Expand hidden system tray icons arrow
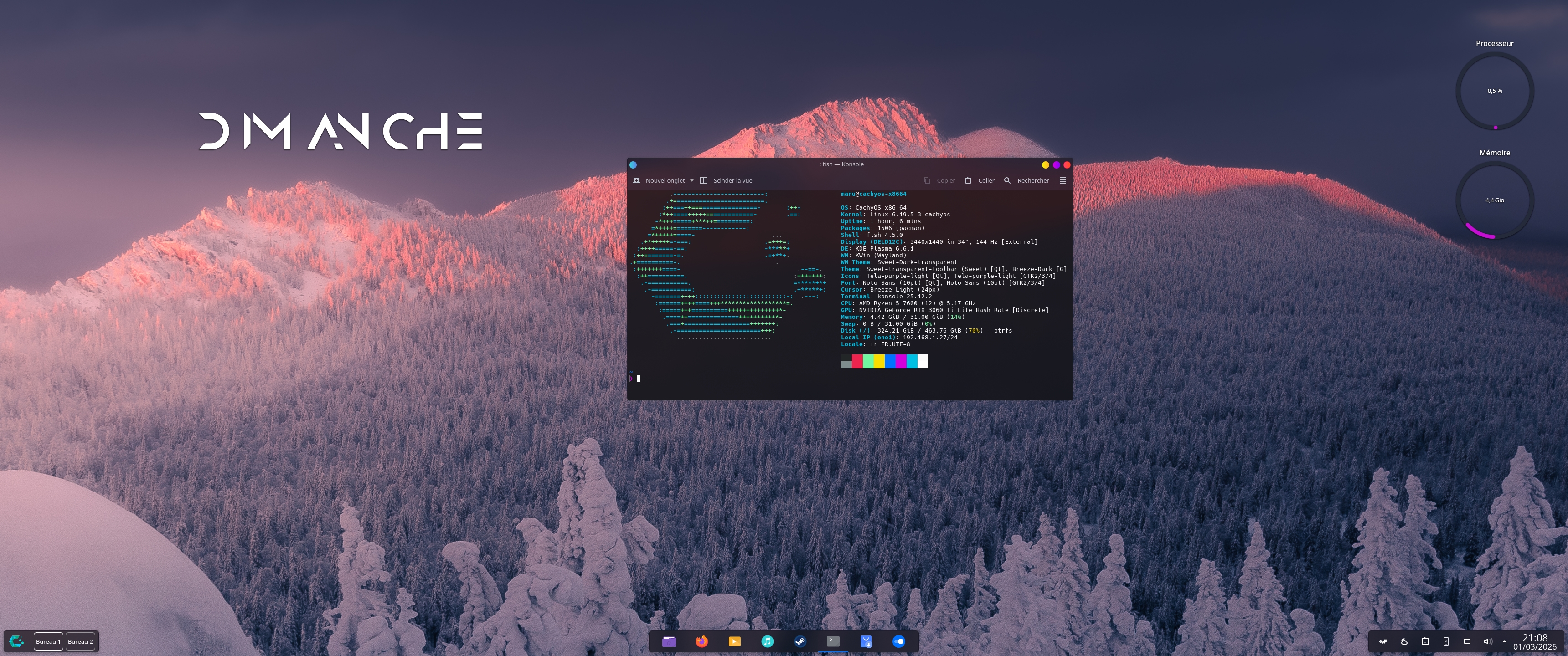This screenshot has height=656, width=1568. (x=1505, y=641)
